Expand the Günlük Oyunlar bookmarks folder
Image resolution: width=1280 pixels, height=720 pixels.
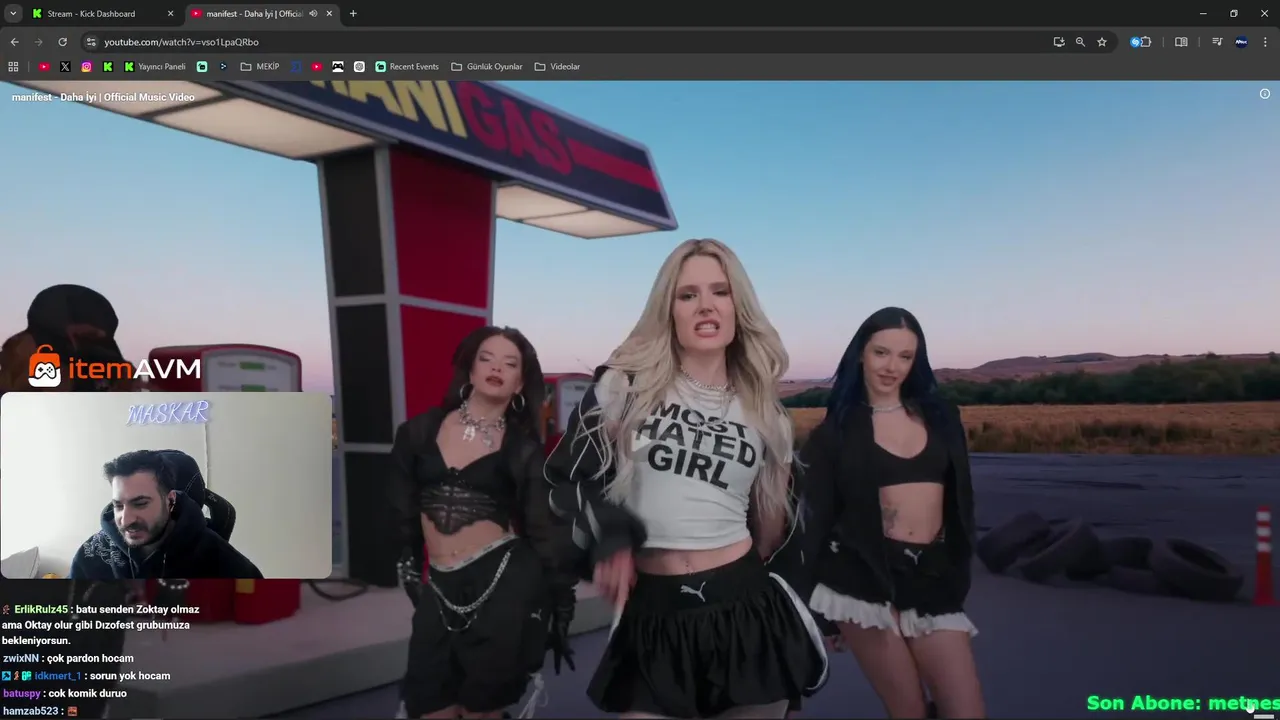tap(487, 66)
